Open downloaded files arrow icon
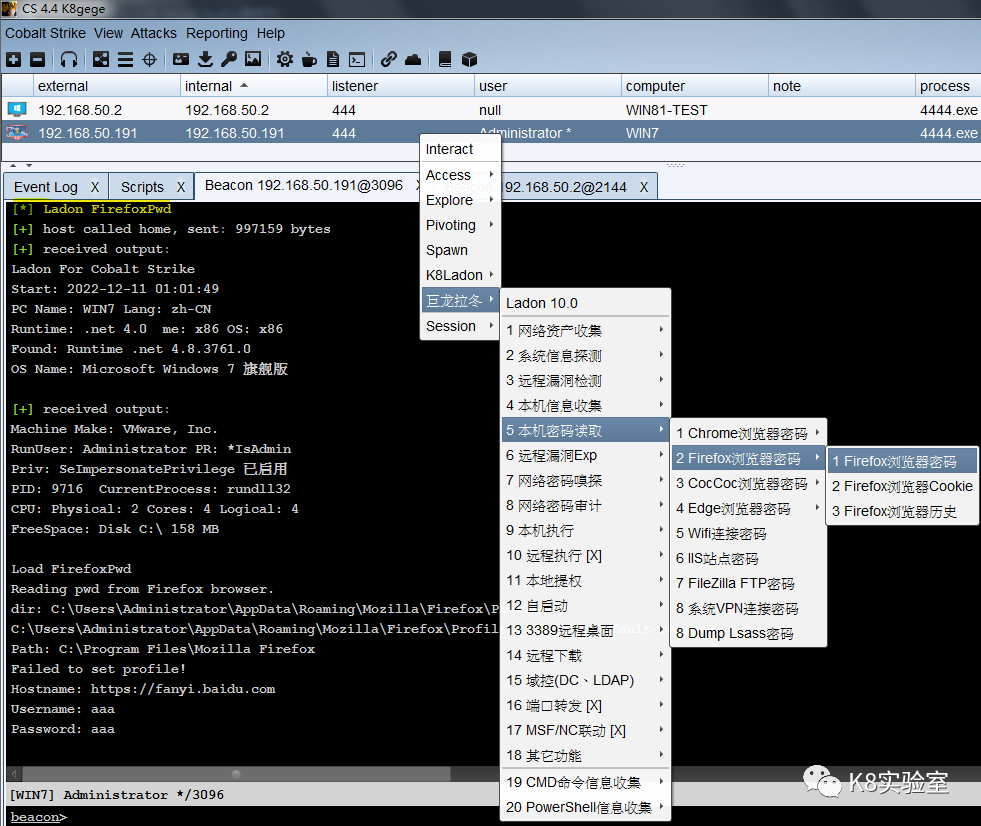 pyautogui.click(x=205, y=59)
